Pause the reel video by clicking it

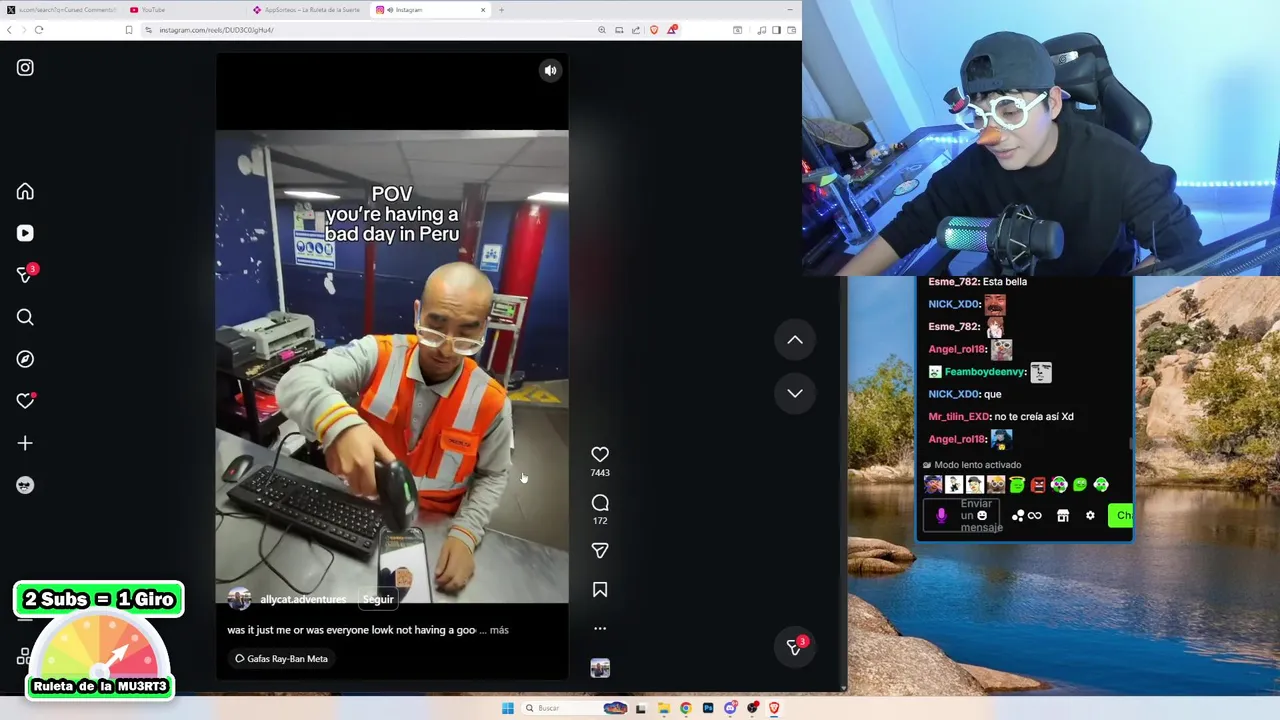coord(392,366)
